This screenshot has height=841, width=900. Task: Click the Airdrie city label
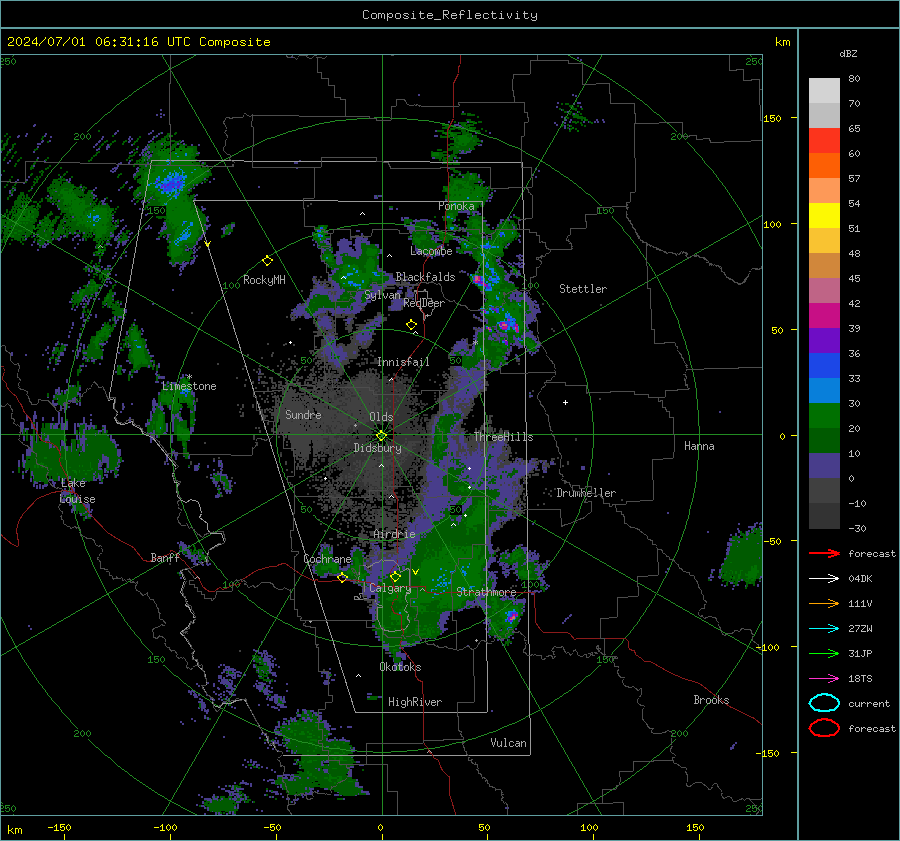point(394,534)
